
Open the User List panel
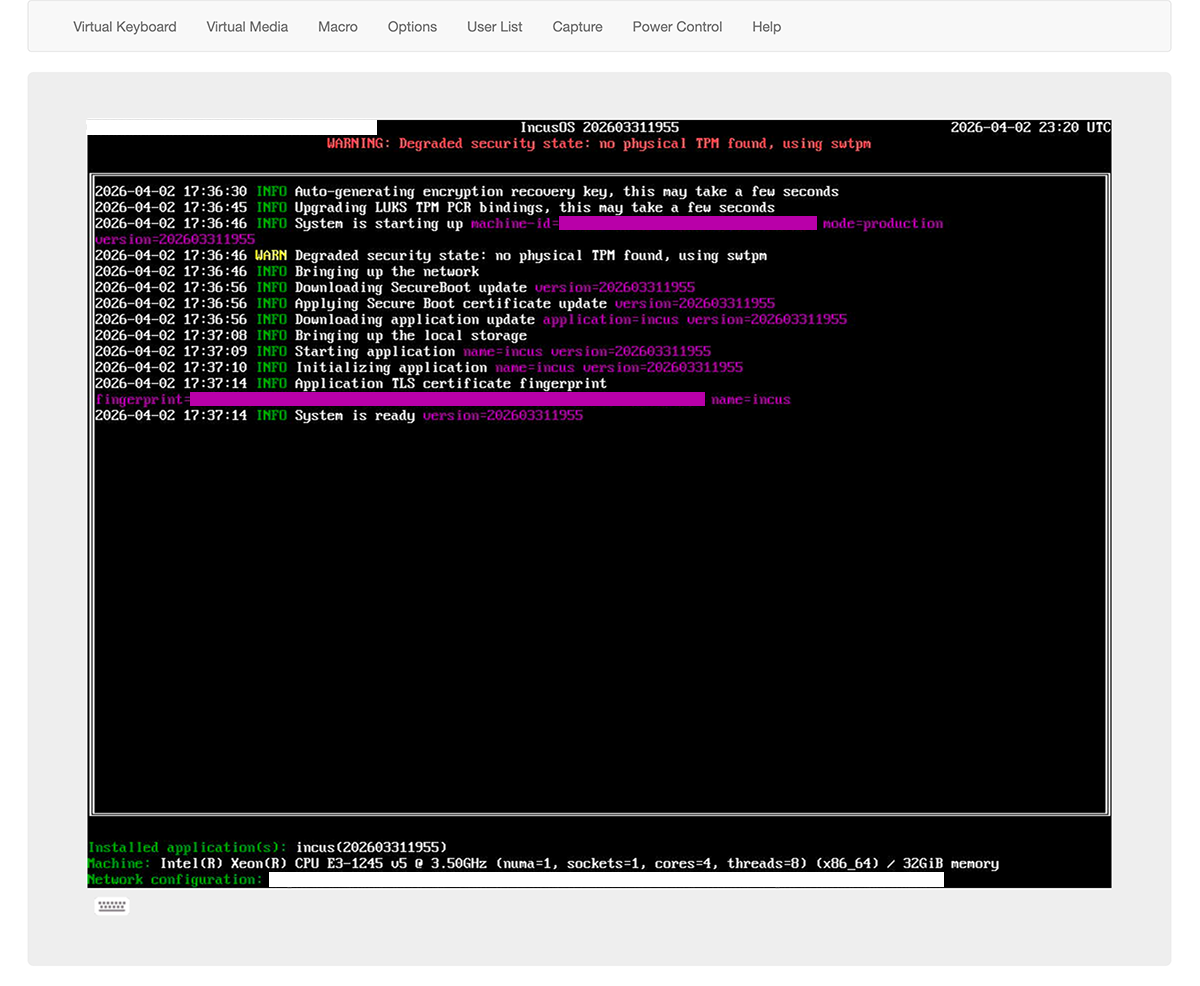(494, 27)
